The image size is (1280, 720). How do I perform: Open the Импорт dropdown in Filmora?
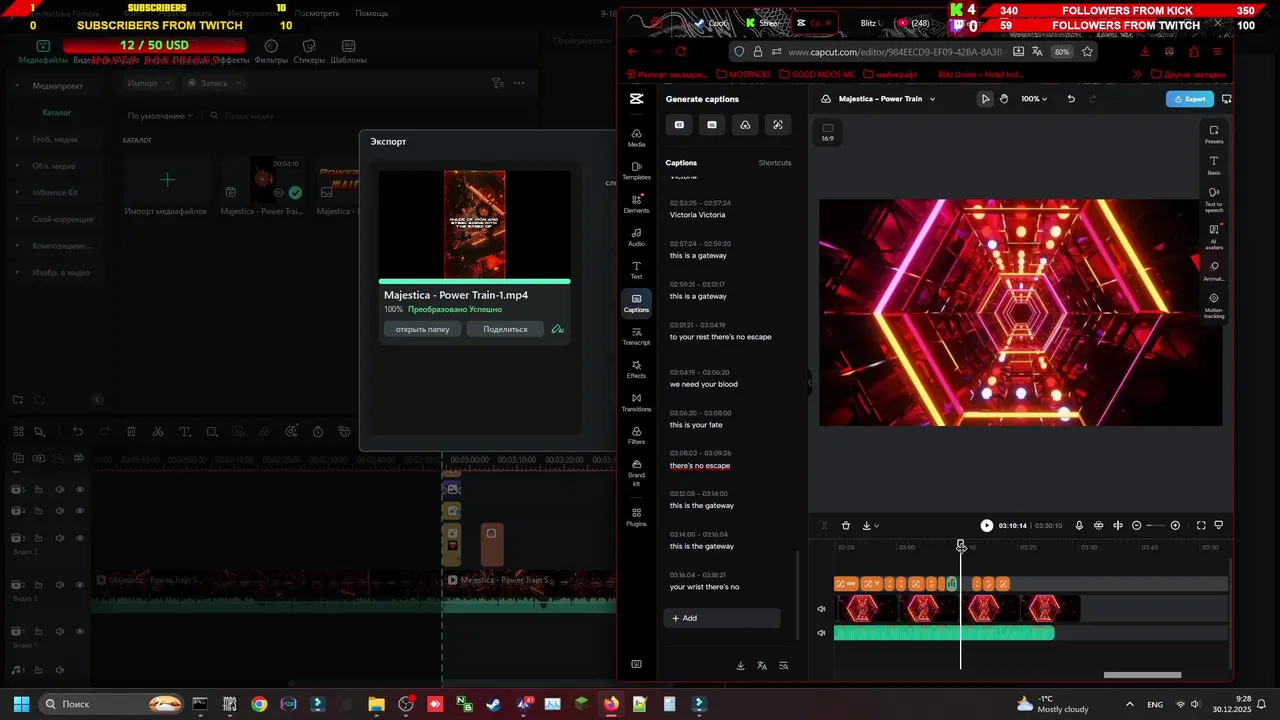pos(149,83)
